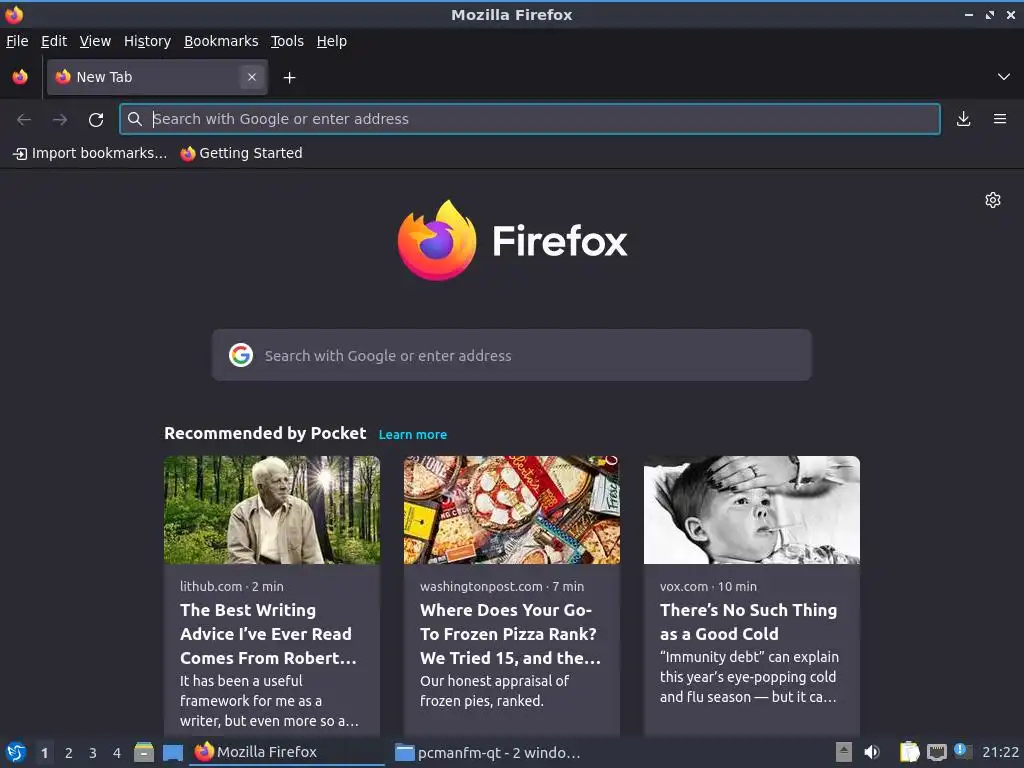Open the frozen pizza article thumbnail
Image resolution: width=1024 pixels, height=768 pixels.
point(511,510)
